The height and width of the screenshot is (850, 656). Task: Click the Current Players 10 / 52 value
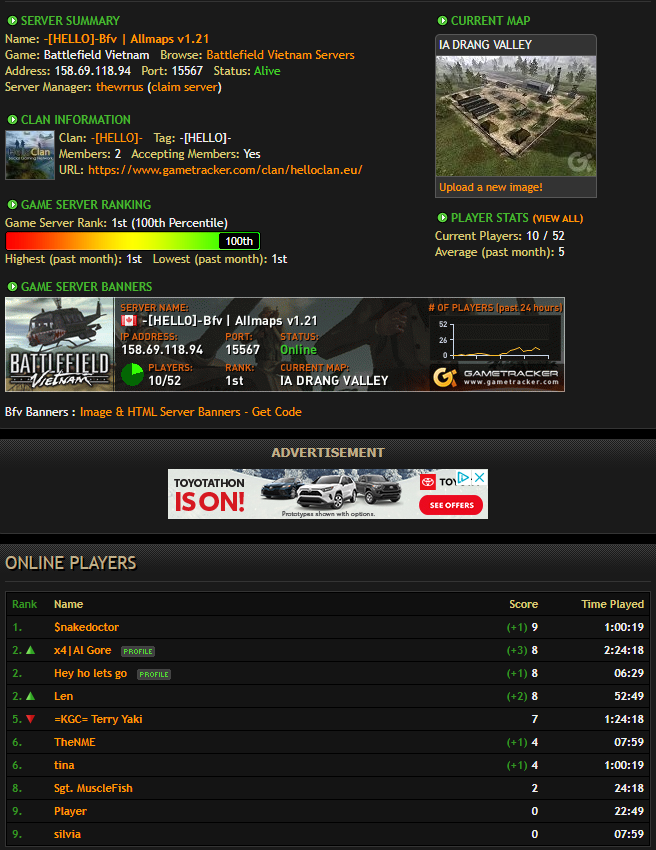545,236
